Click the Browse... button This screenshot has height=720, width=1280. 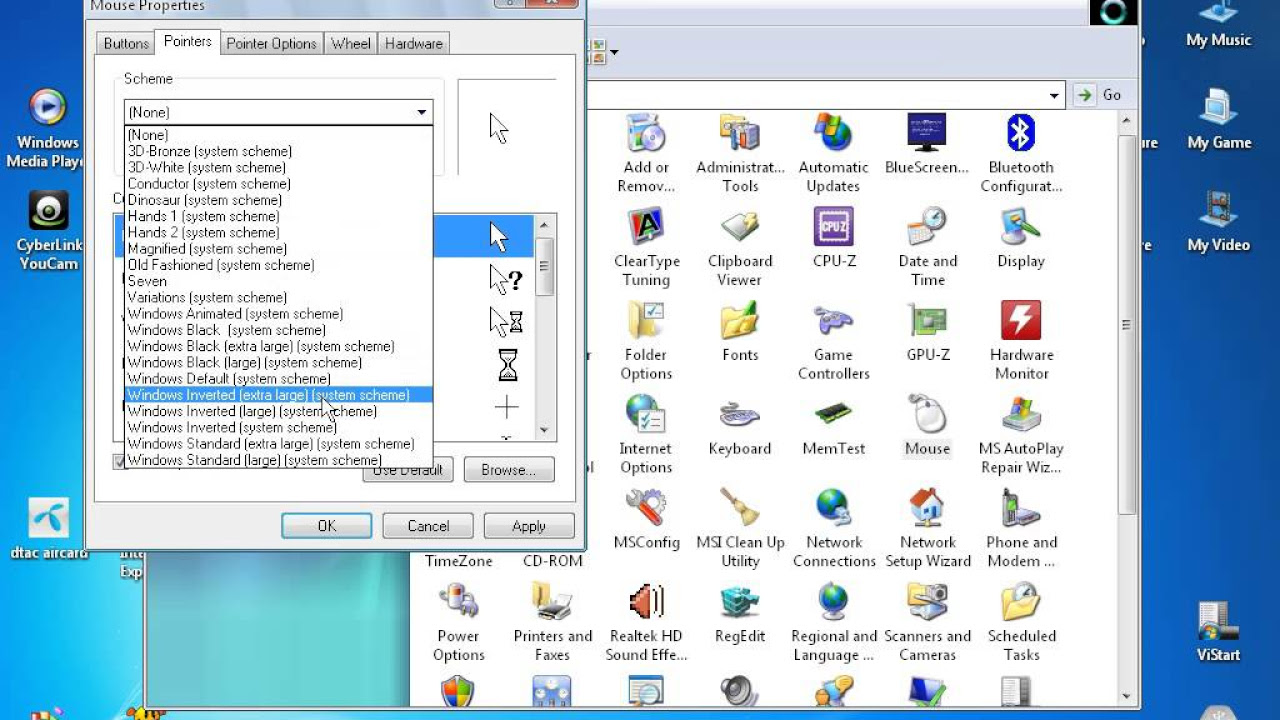[x=508, y=470]
